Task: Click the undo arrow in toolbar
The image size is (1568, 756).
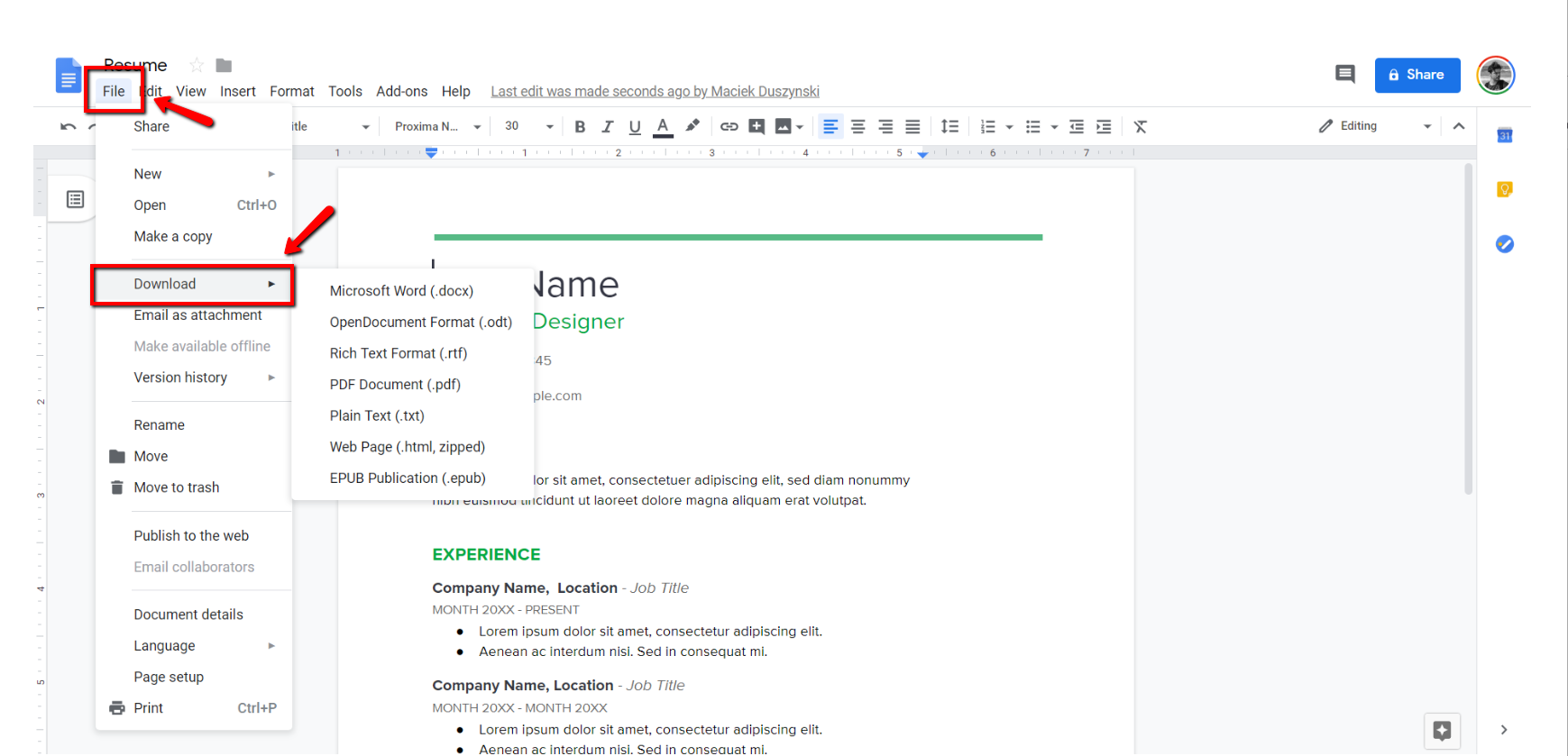Action: point(68,126)
